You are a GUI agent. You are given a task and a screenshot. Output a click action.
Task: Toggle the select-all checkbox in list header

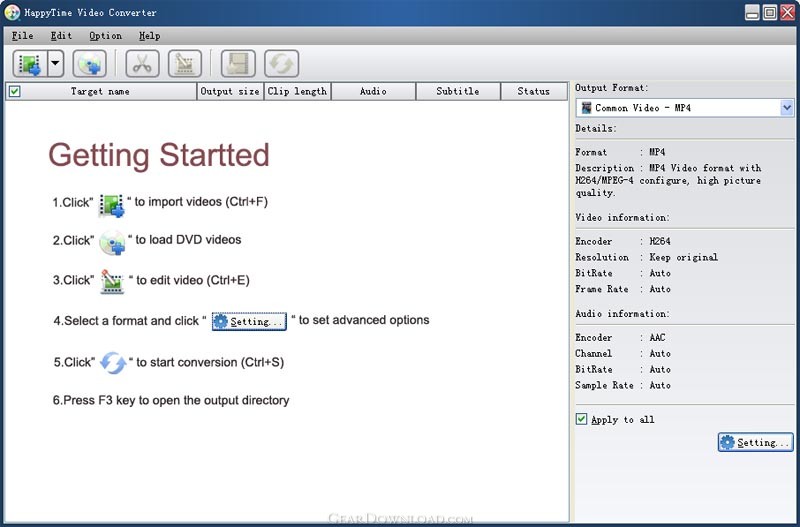tap(15, 91)
